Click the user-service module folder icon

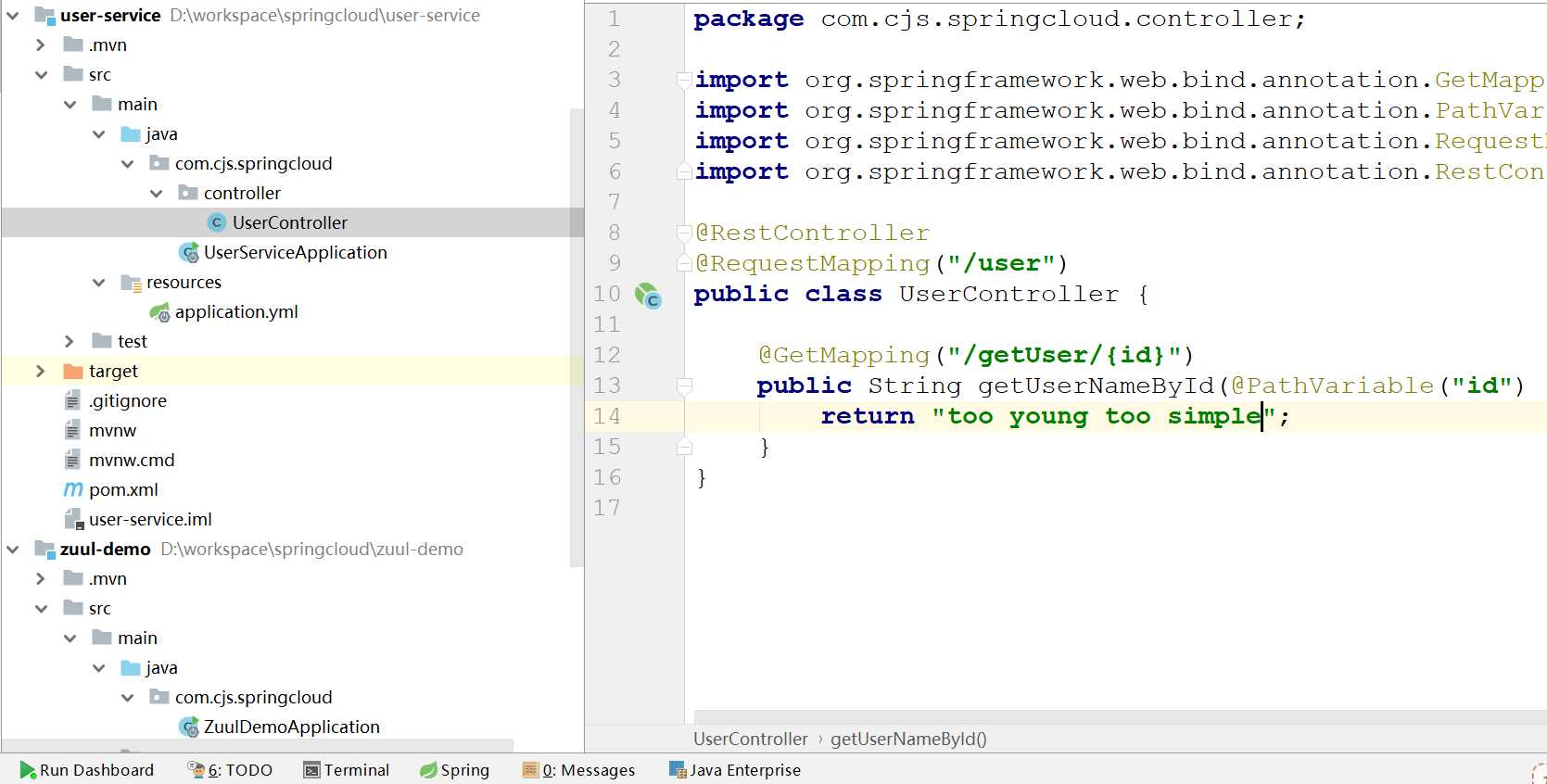click(x=44, y=15)
